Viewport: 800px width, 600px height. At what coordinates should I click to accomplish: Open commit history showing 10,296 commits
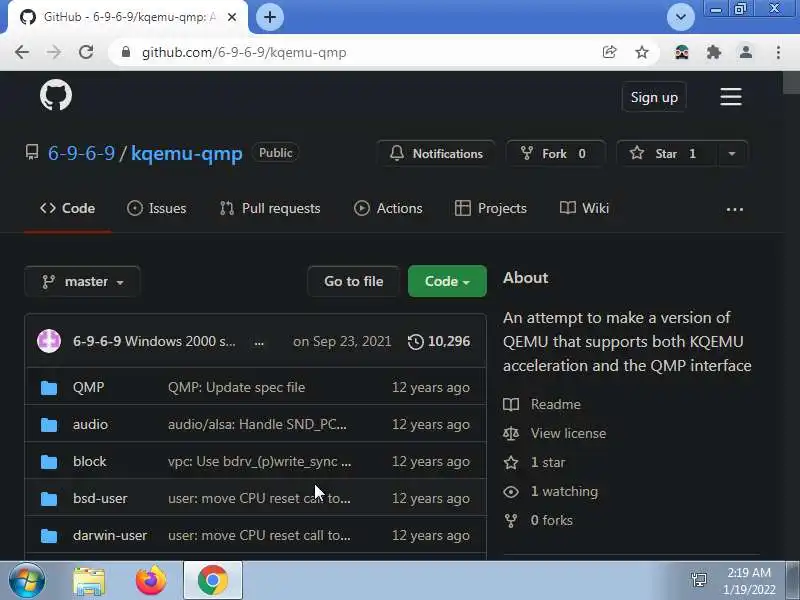[439, 341]
